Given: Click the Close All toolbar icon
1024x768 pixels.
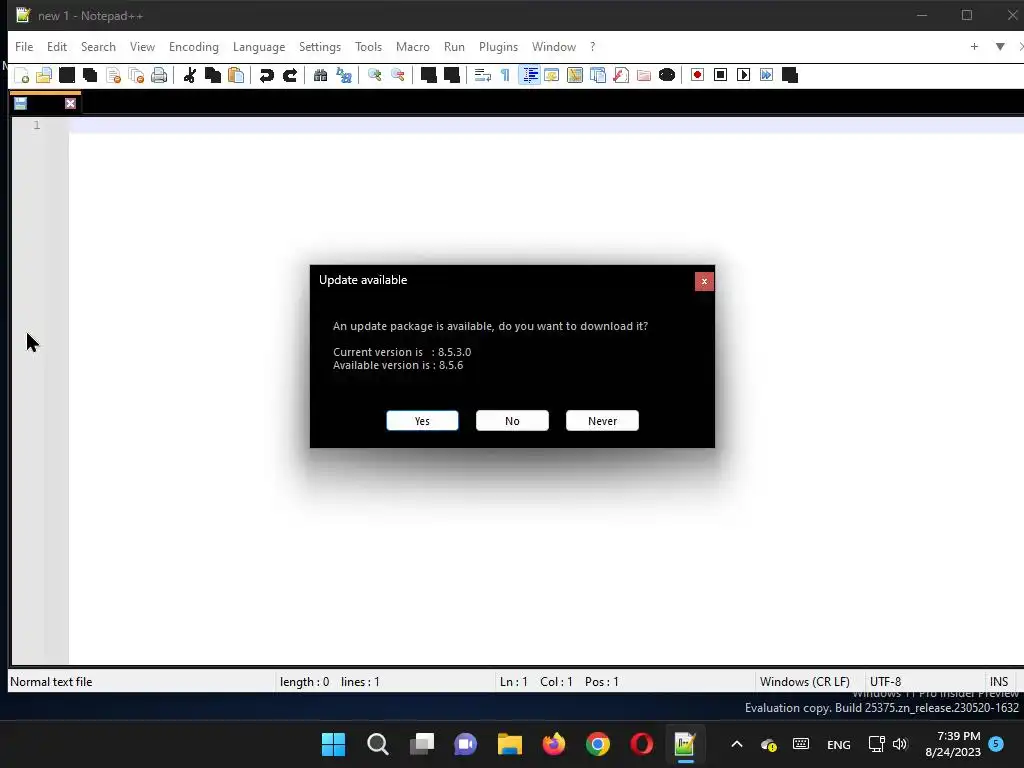Looking at the screenshot, I should tap(136, 75).
